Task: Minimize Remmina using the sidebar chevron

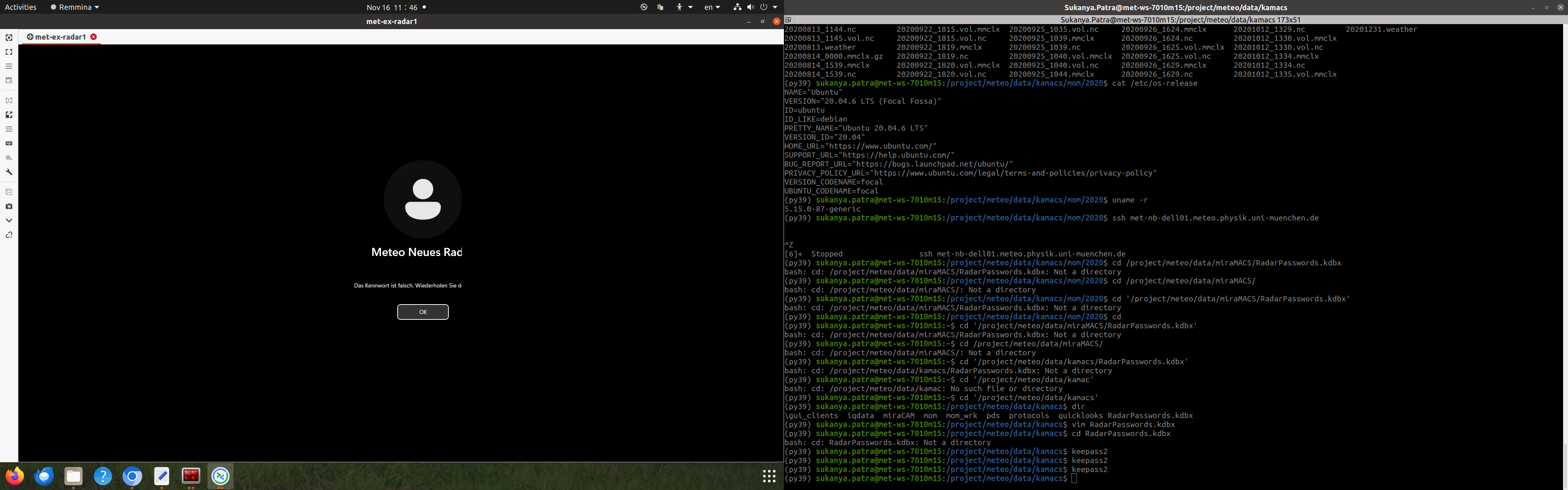Action: pyautogui.click(x=9, y=220)
